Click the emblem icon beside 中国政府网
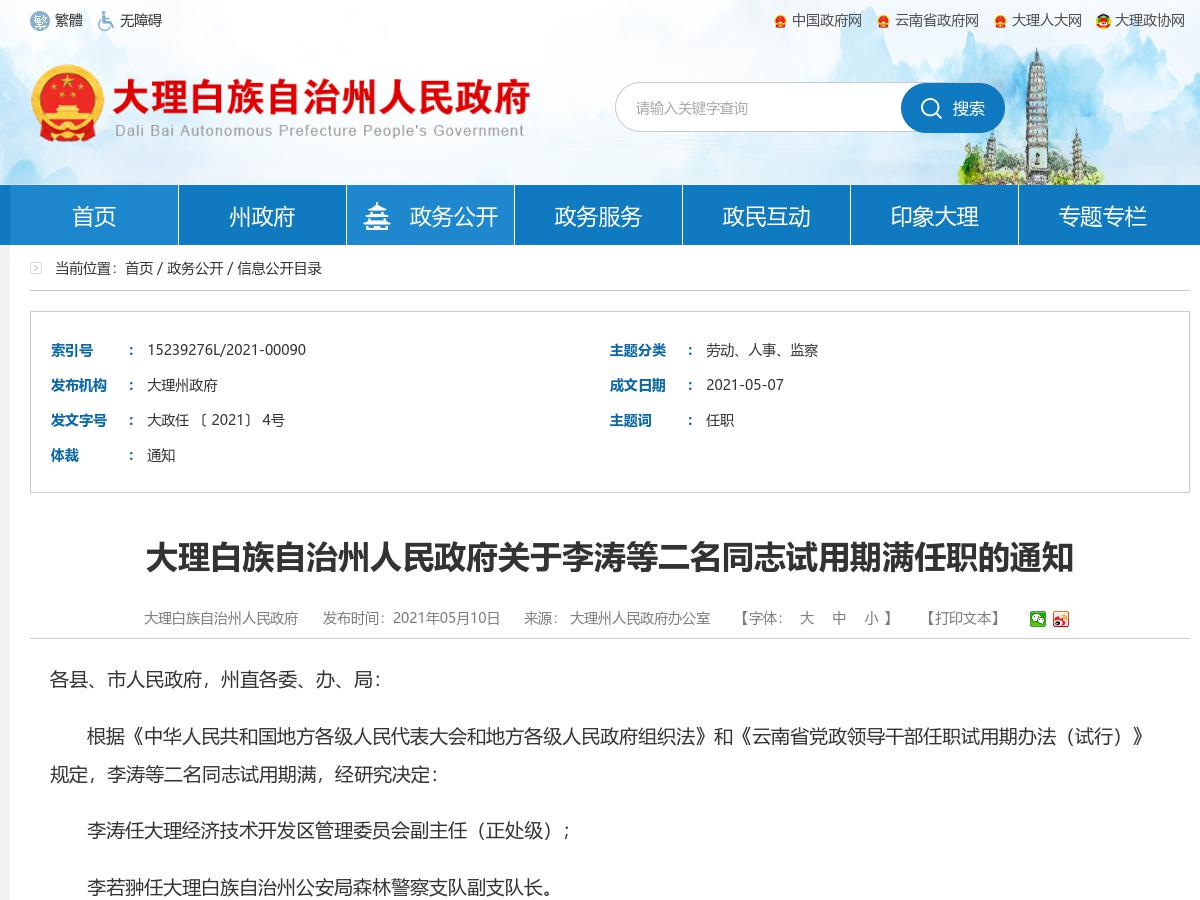Viewport: 1200px width, 900px height. pos(780,21)
